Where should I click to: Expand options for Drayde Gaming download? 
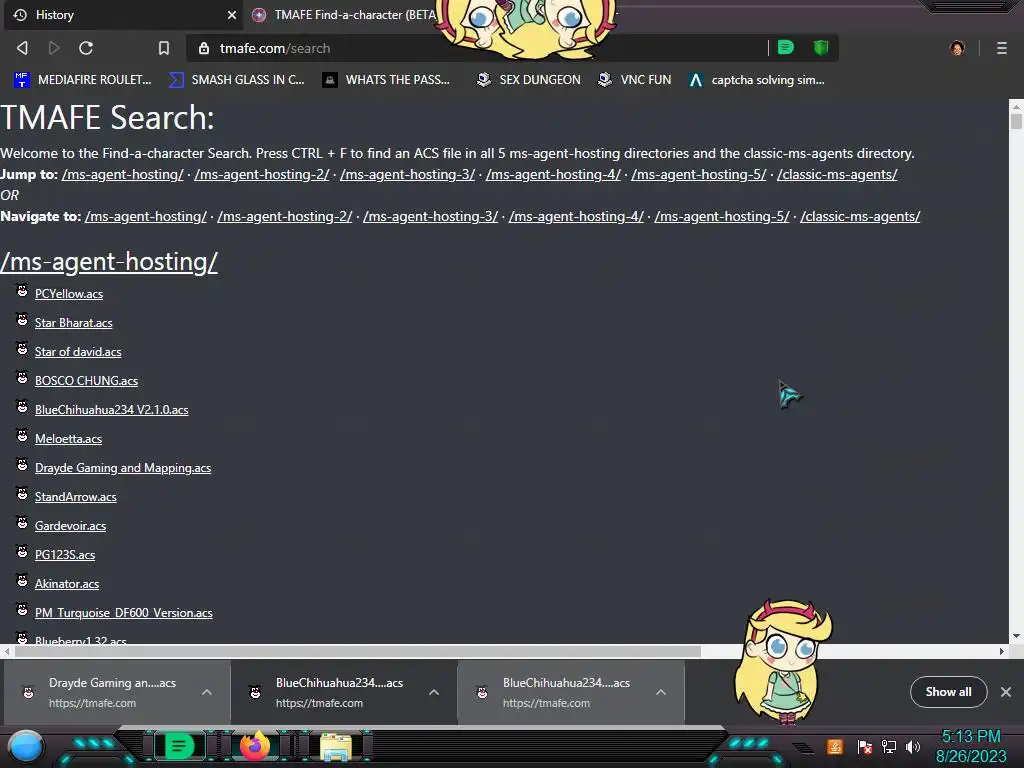pyautogui.click(x=207, y=692)
